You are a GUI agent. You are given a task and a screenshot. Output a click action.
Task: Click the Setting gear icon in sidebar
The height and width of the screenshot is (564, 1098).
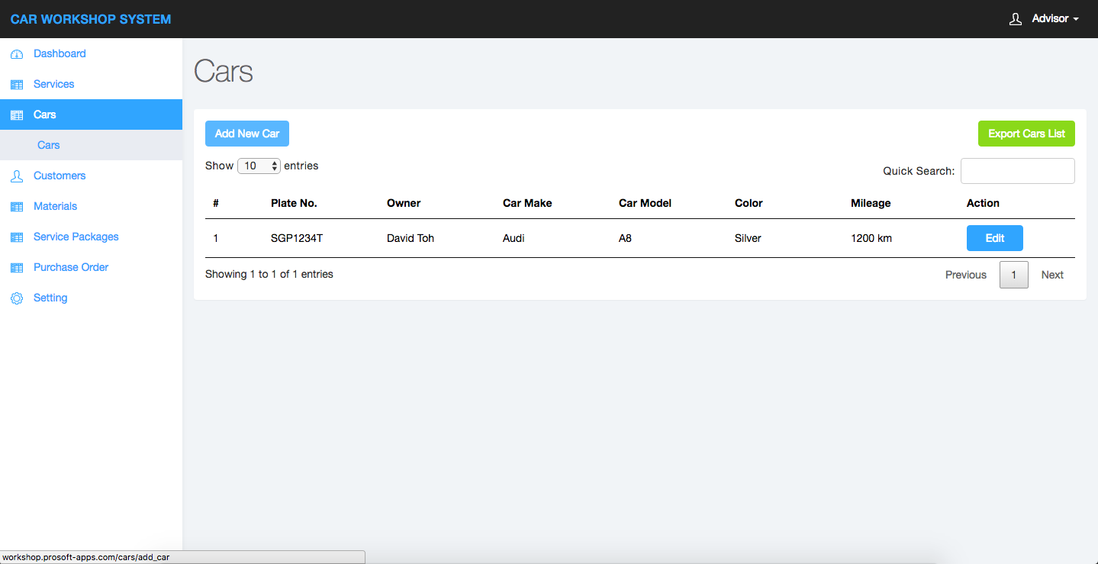[16, 299]
